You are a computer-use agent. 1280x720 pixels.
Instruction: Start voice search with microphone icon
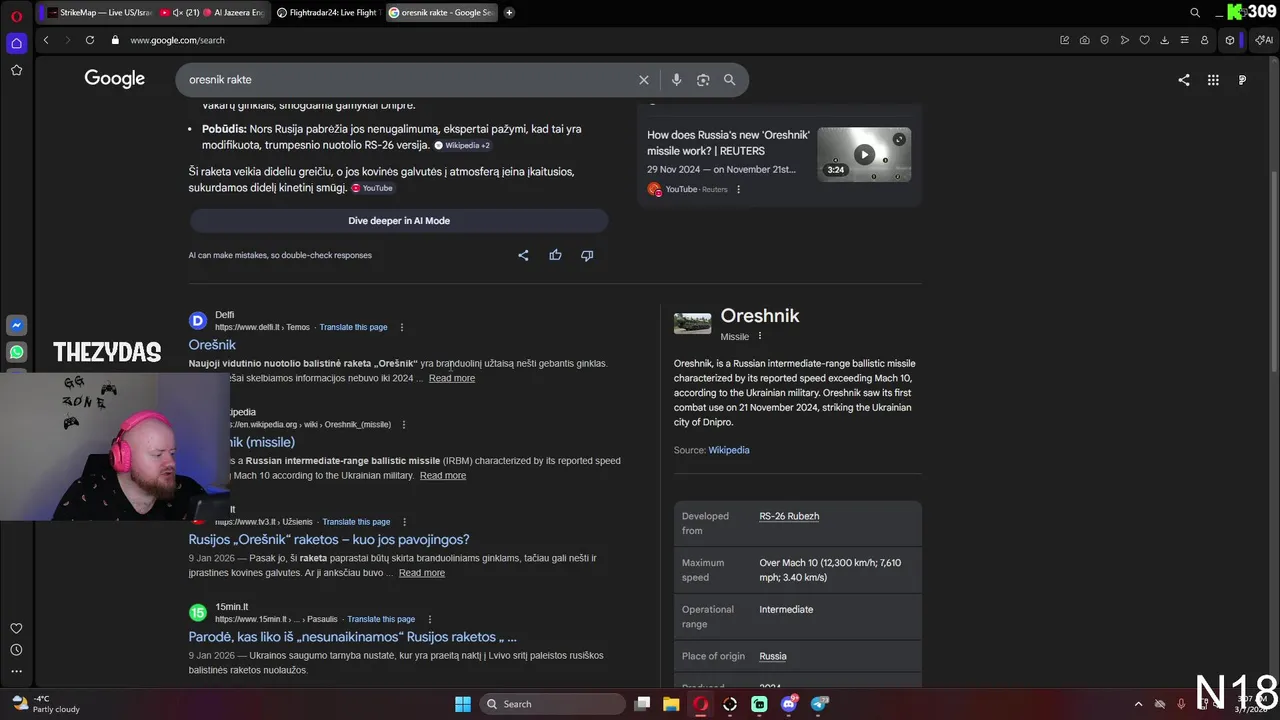point(676,80)
